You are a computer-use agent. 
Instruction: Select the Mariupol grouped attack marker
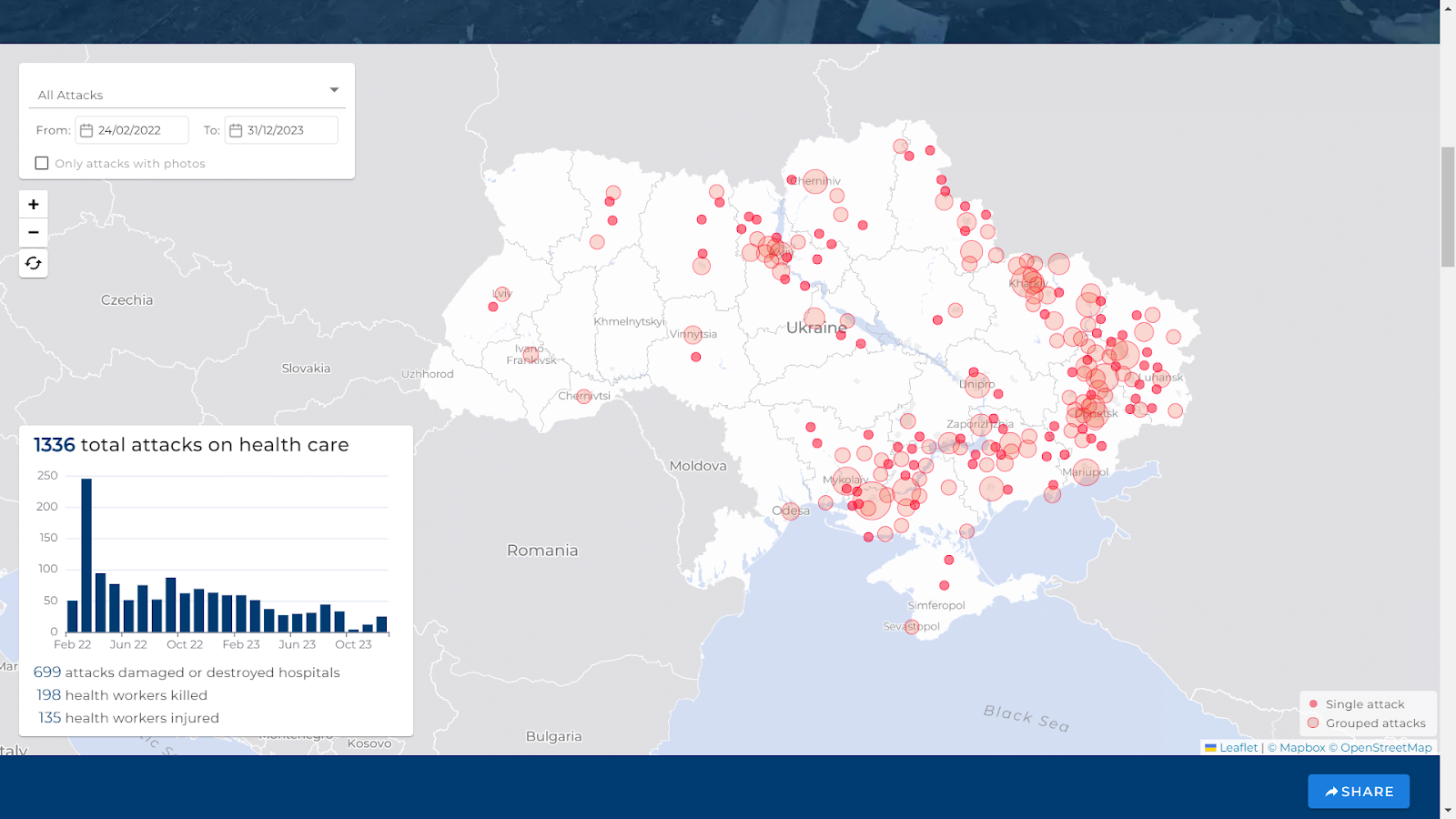click(1086, 473)
